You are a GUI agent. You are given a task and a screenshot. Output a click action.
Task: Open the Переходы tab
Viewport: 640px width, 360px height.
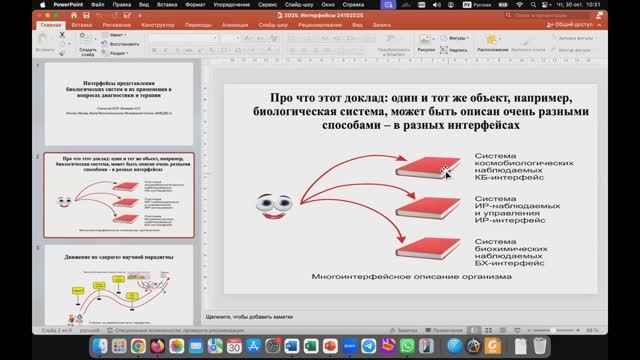[x=198, y=25]
